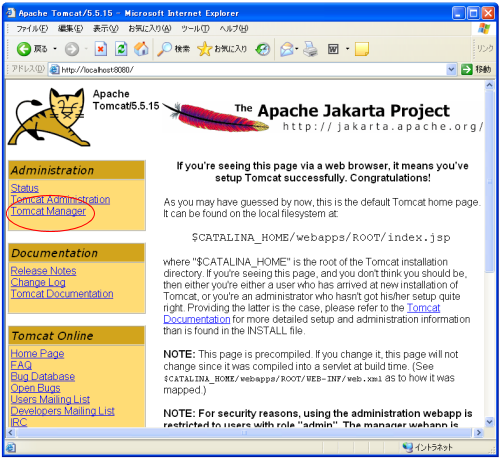Click the Tomcat Documentation link in the paragraph
Viewport: 500px width, 459px height.
(x=423, y=308)
